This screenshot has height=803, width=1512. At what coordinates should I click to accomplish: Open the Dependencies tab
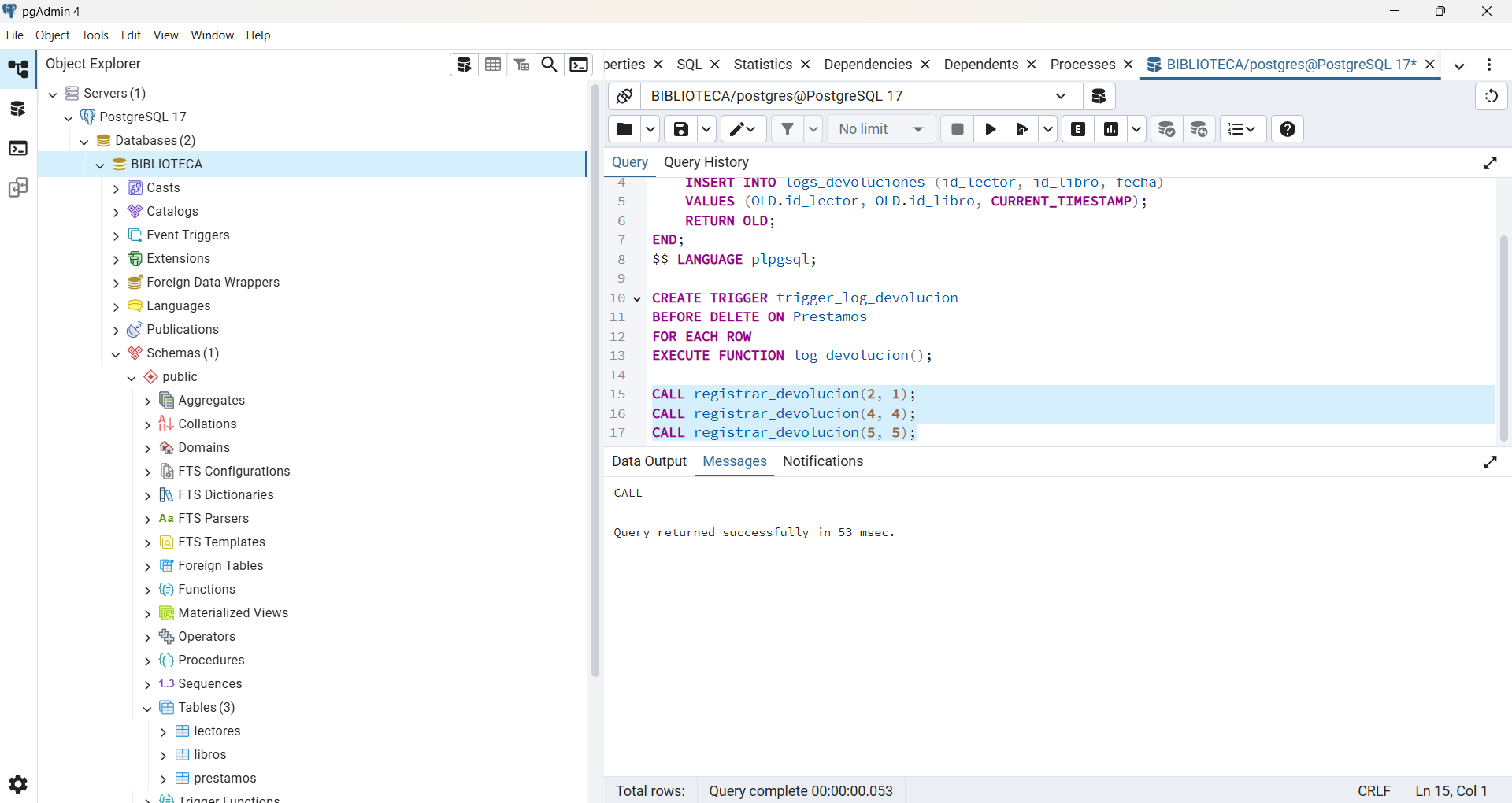[x=868, y=65]
